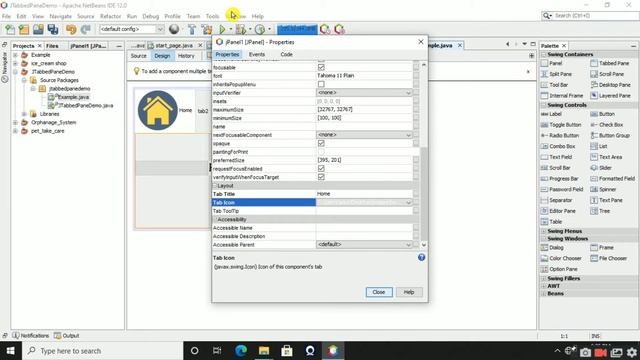
Task: Expand the Swing Menus palette section
Action: point(544,231)
